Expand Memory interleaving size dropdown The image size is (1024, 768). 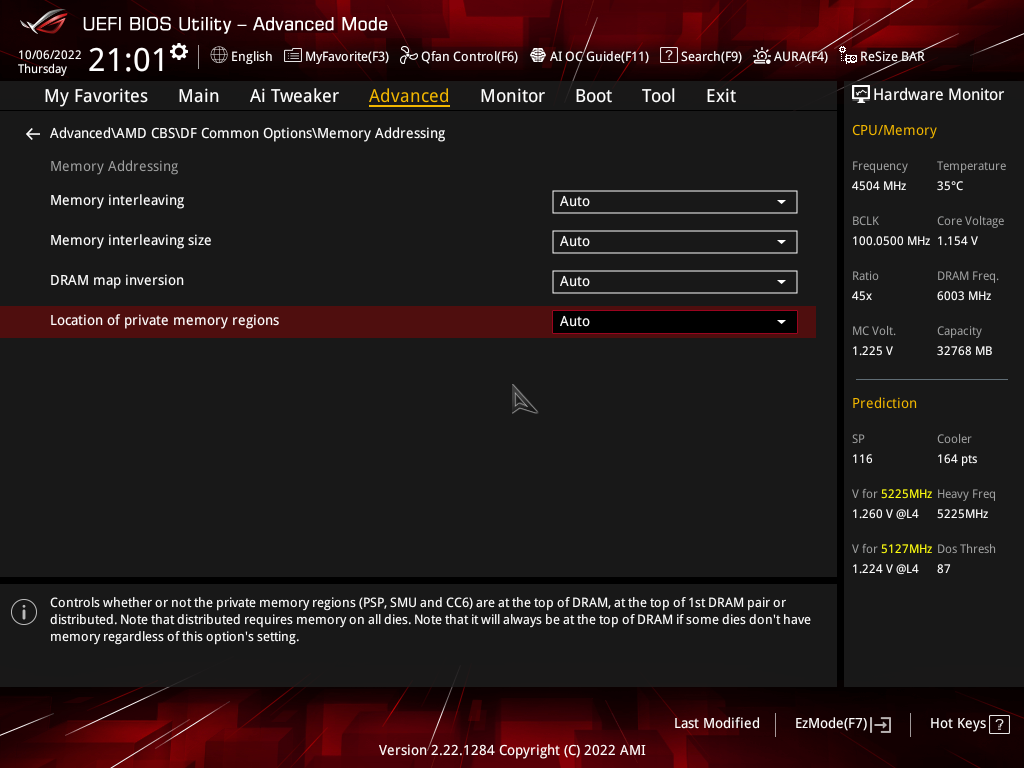tap(674, 242)
